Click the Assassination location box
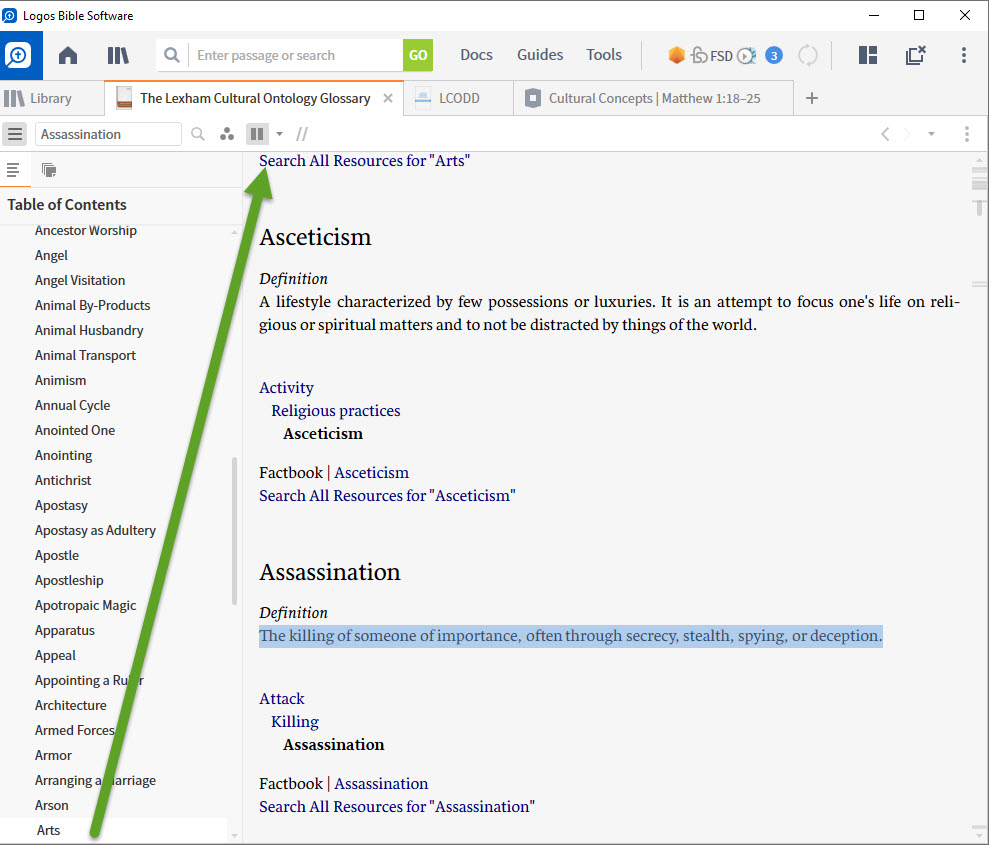989x845 pixels. pyautogui.click(x=108, y=134)
